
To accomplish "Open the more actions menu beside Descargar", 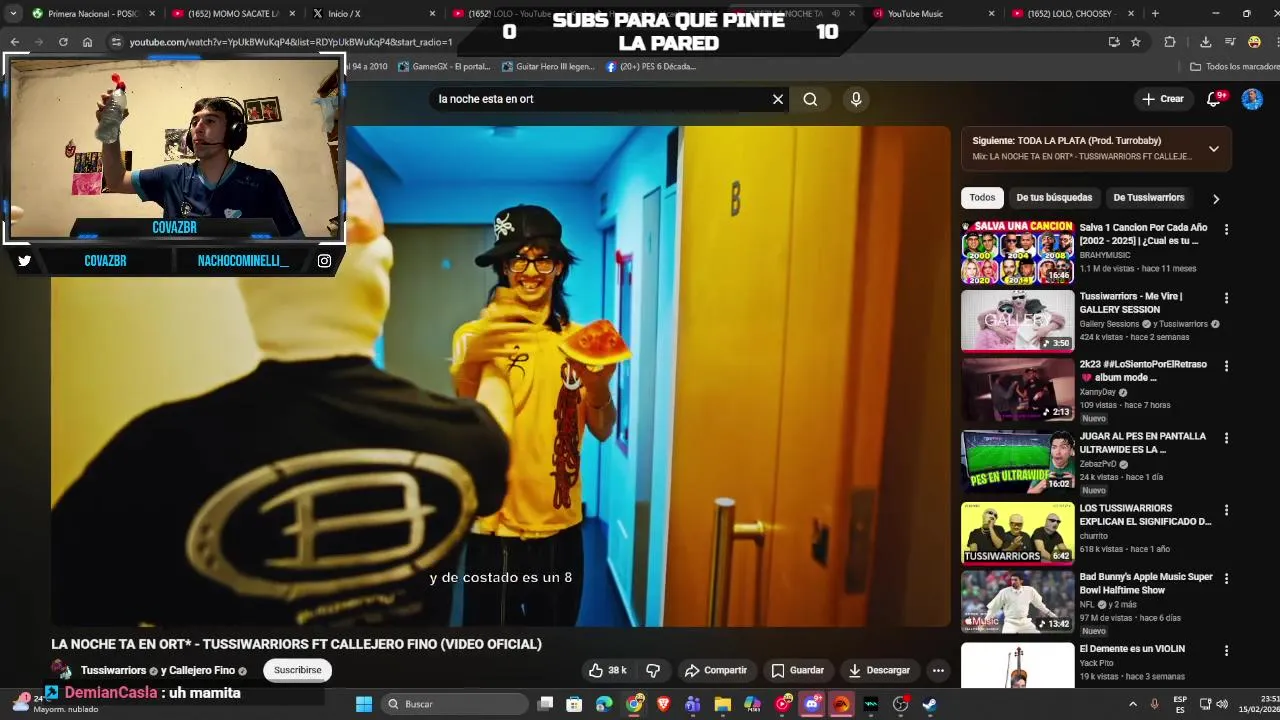I will (x=938, y=670).
